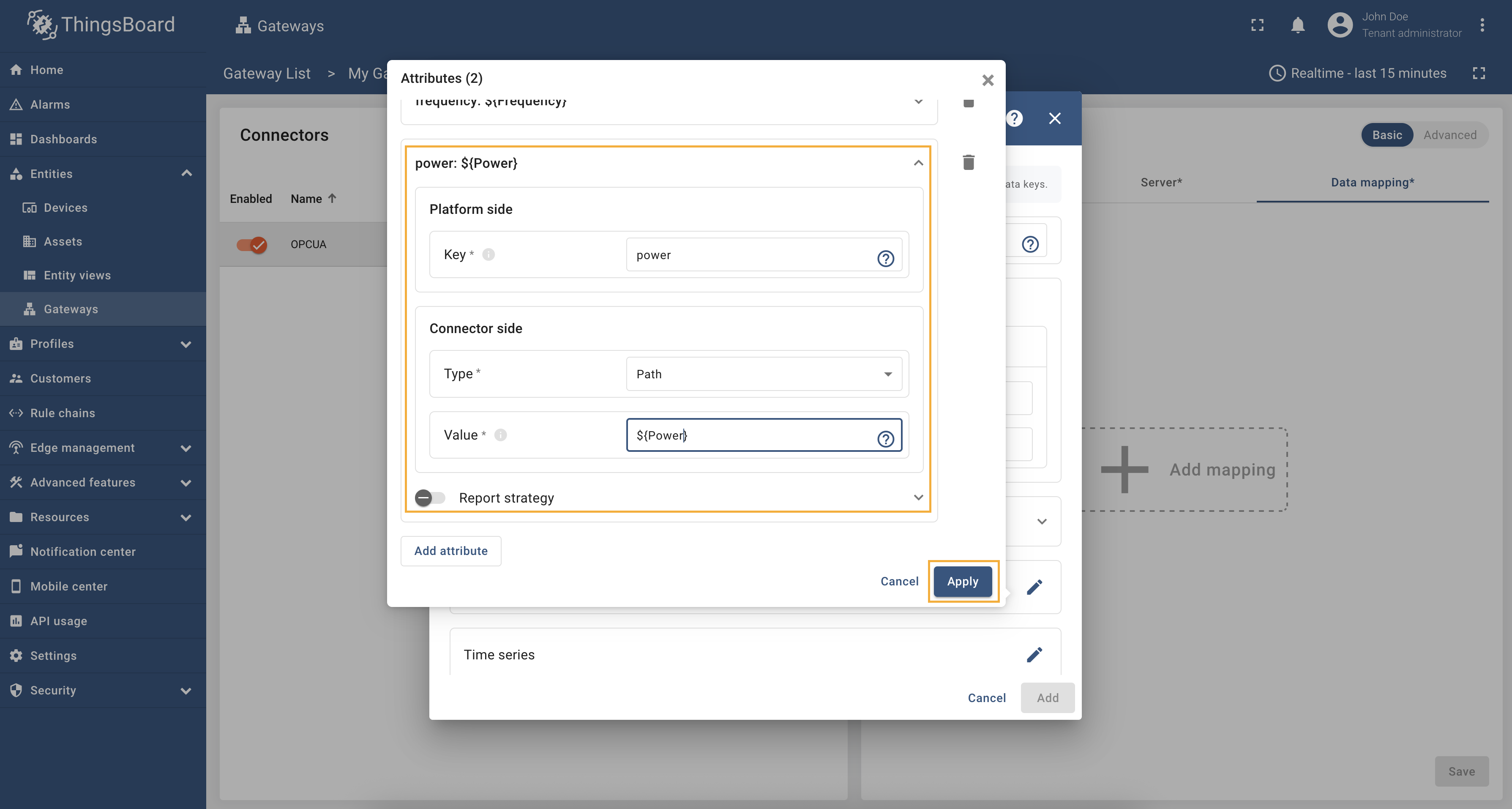Collapse the power attribute panel

[918, 163]
